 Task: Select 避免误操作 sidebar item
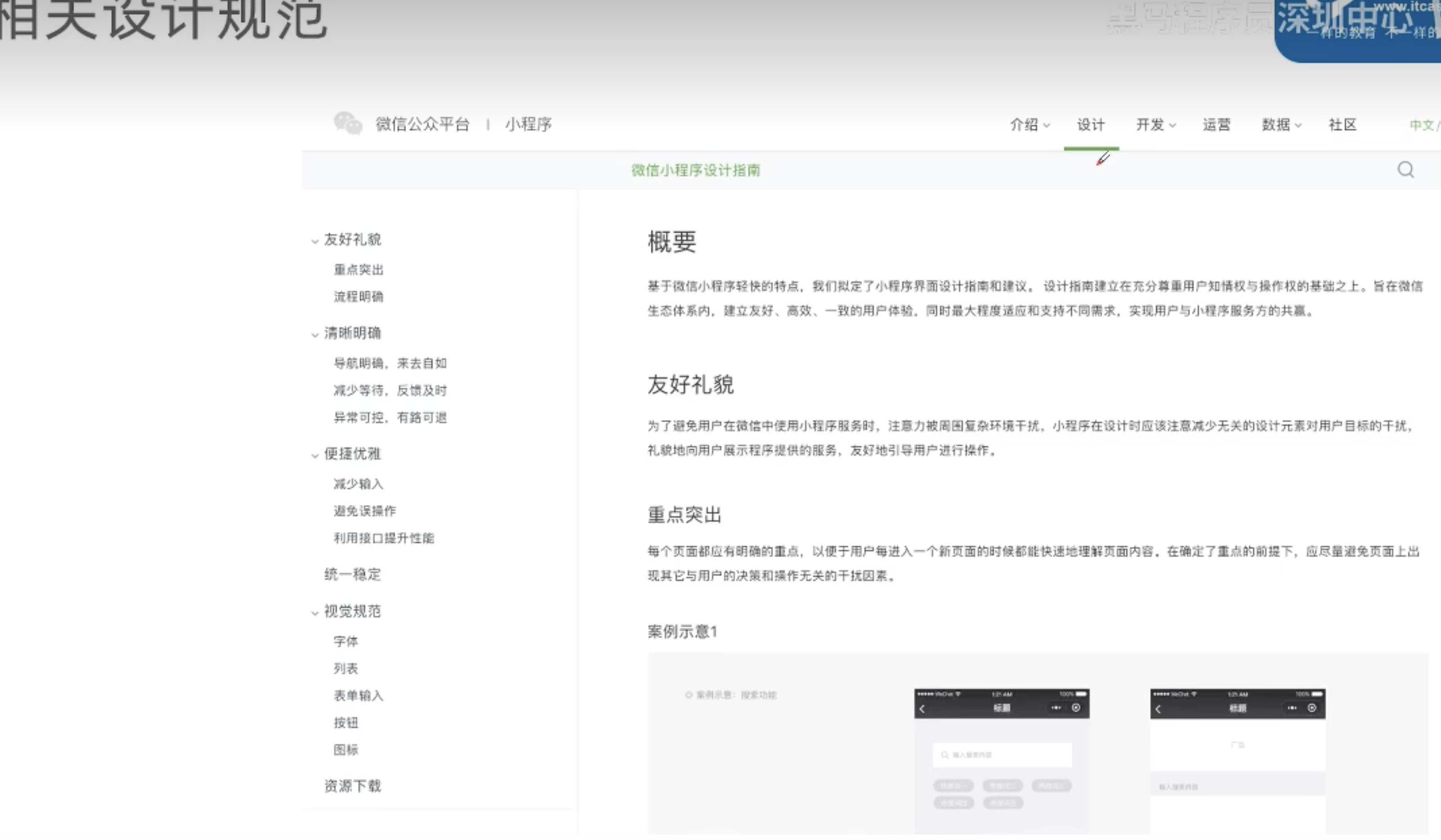(365, 511)
